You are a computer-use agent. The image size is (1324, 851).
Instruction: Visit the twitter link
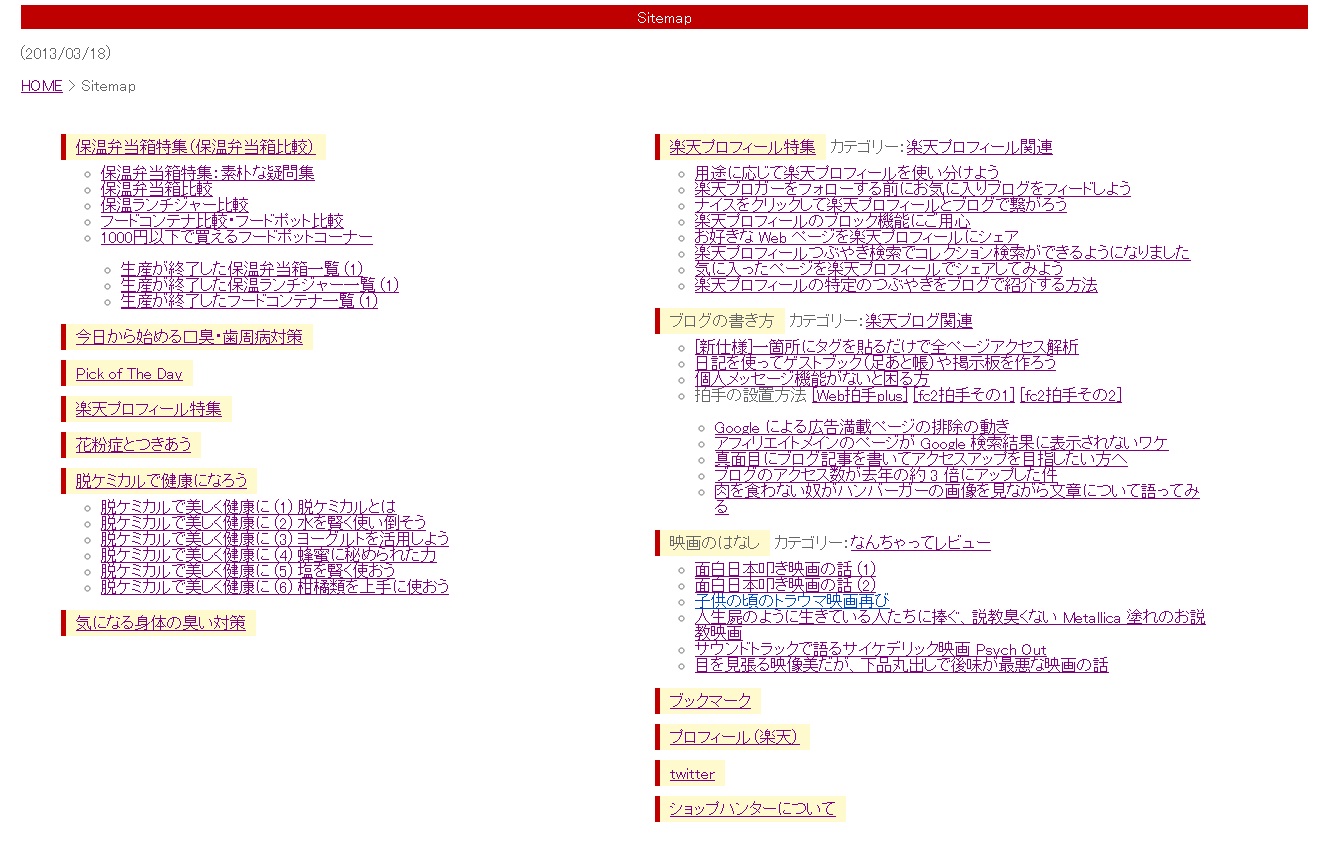point(692,774)
